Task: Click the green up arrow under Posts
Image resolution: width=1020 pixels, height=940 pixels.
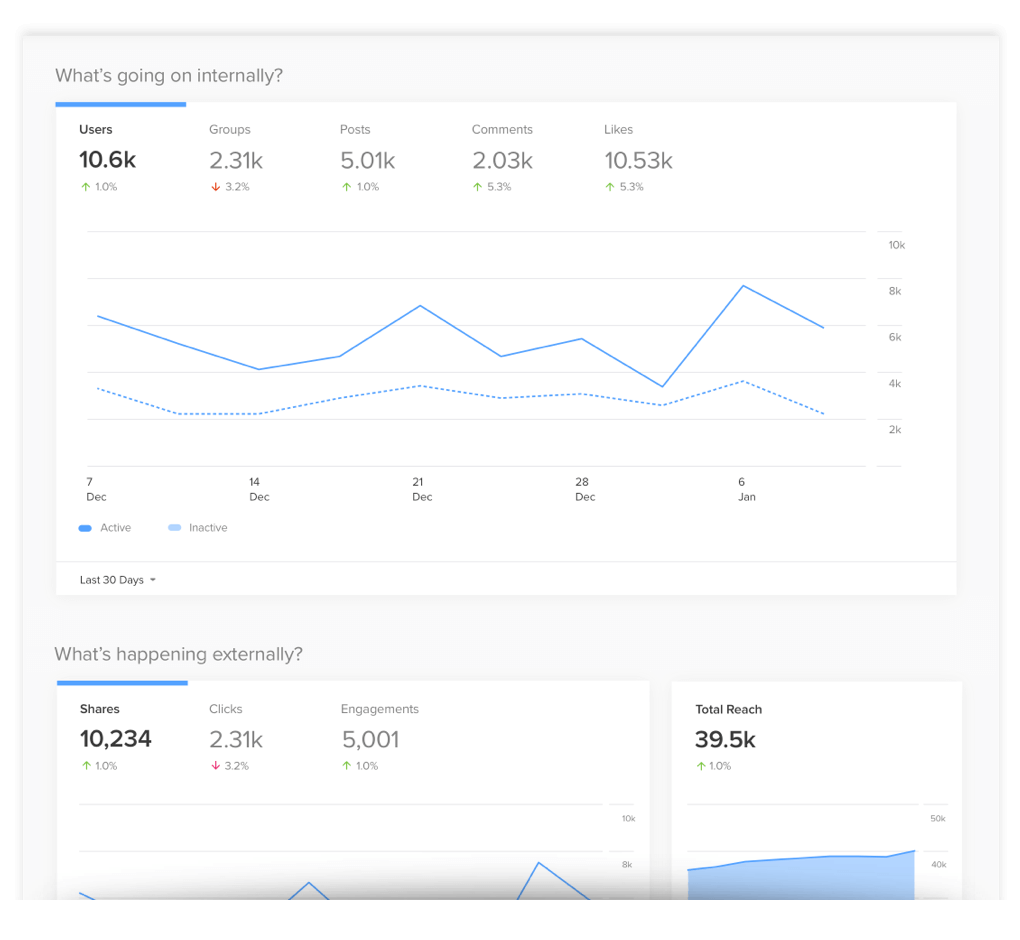Action: pyautogui.click(x=347, y=187)
